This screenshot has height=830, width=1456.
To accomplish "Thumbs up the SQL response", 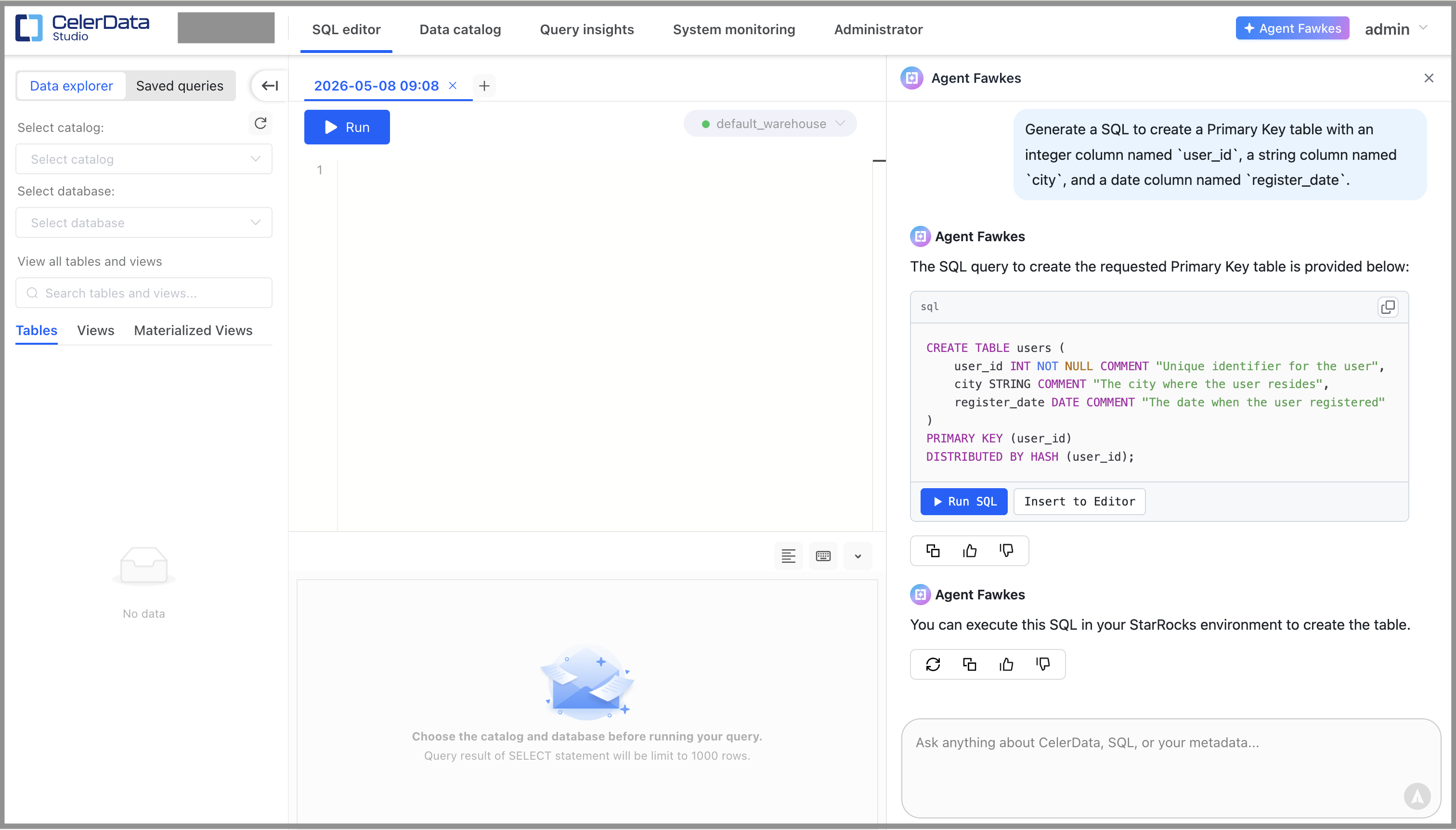I will pos(970,551).
